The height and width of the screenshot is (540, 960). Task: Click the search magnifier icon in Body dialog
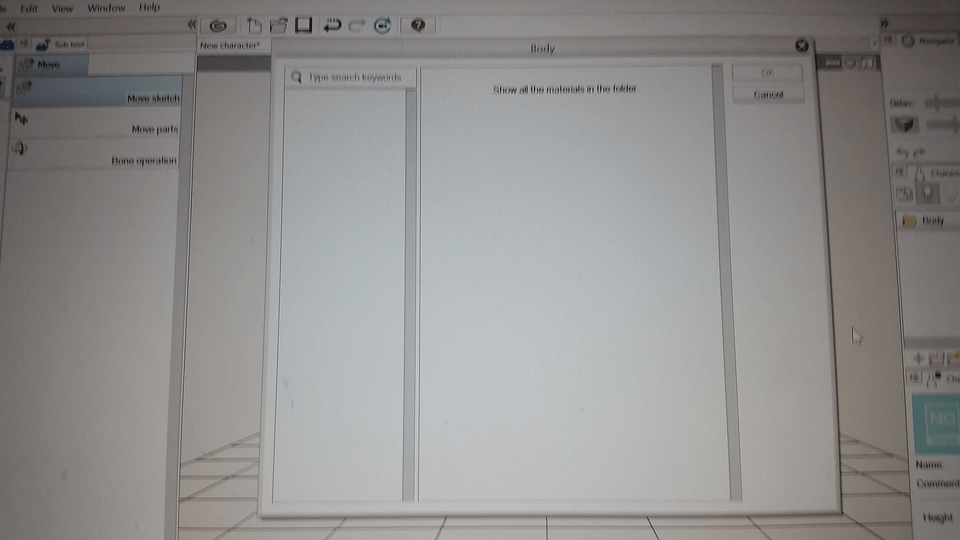click(296, 77)
